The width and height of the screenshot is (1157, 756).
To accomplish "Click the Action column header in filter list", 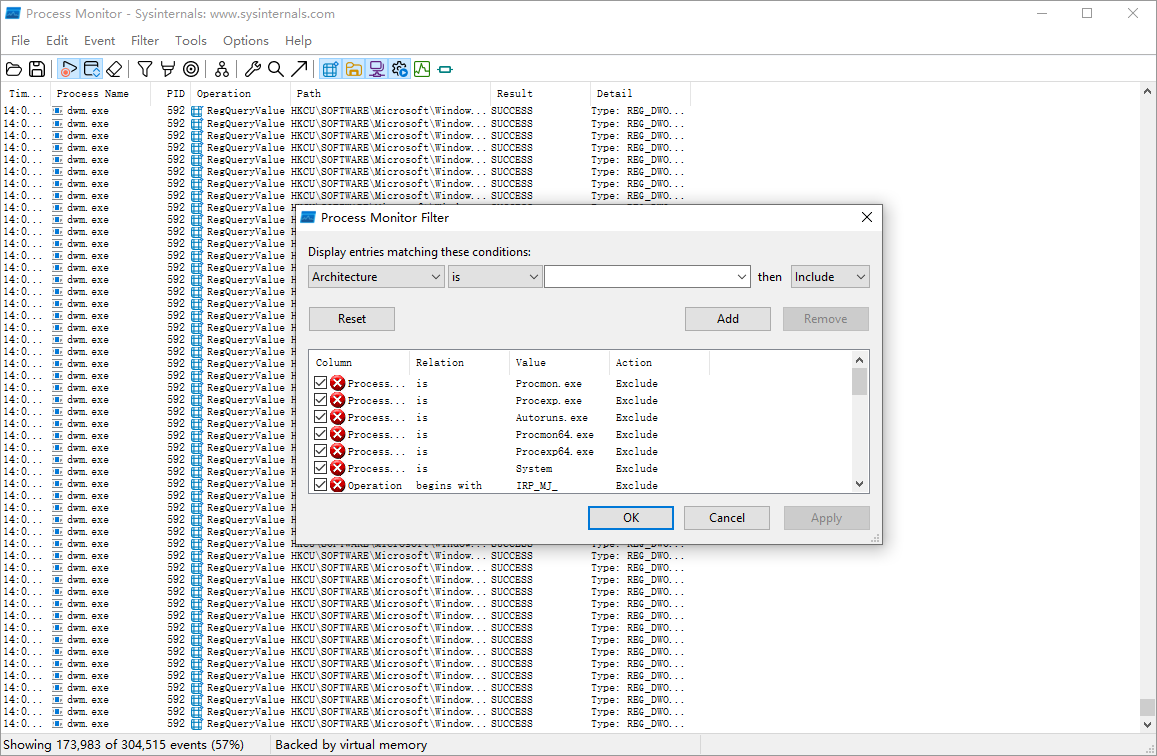I will tap(660, 362).
